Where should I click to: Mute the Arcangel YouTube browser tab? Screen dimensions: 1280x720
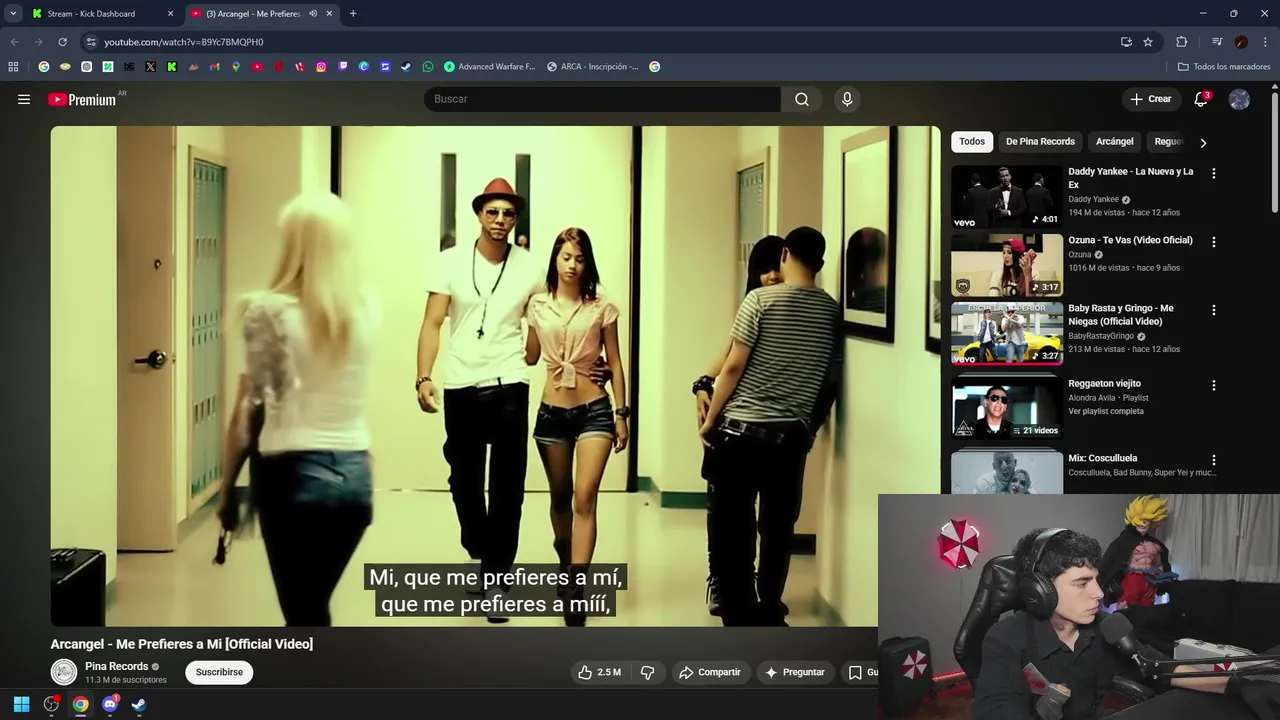coord(313,14)
